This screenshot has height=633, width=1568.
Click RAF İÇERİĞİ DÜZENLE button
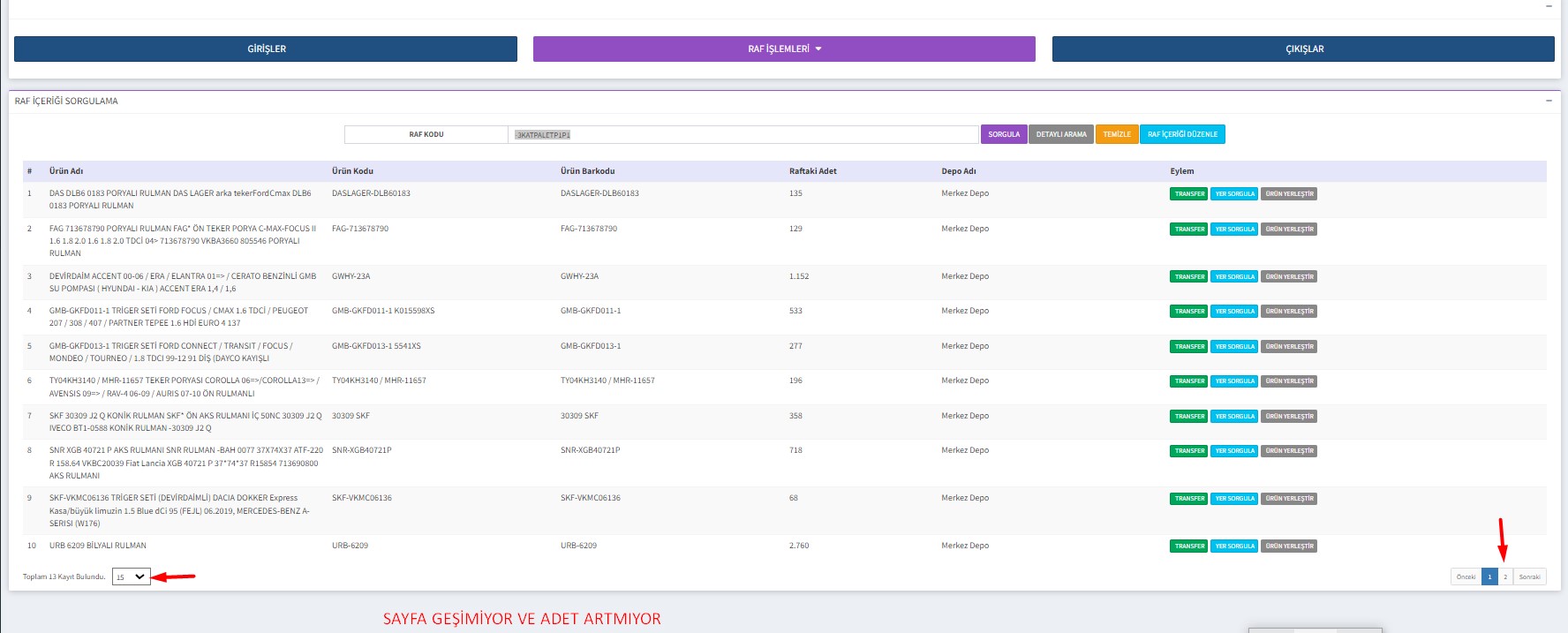pos(1182,135)
